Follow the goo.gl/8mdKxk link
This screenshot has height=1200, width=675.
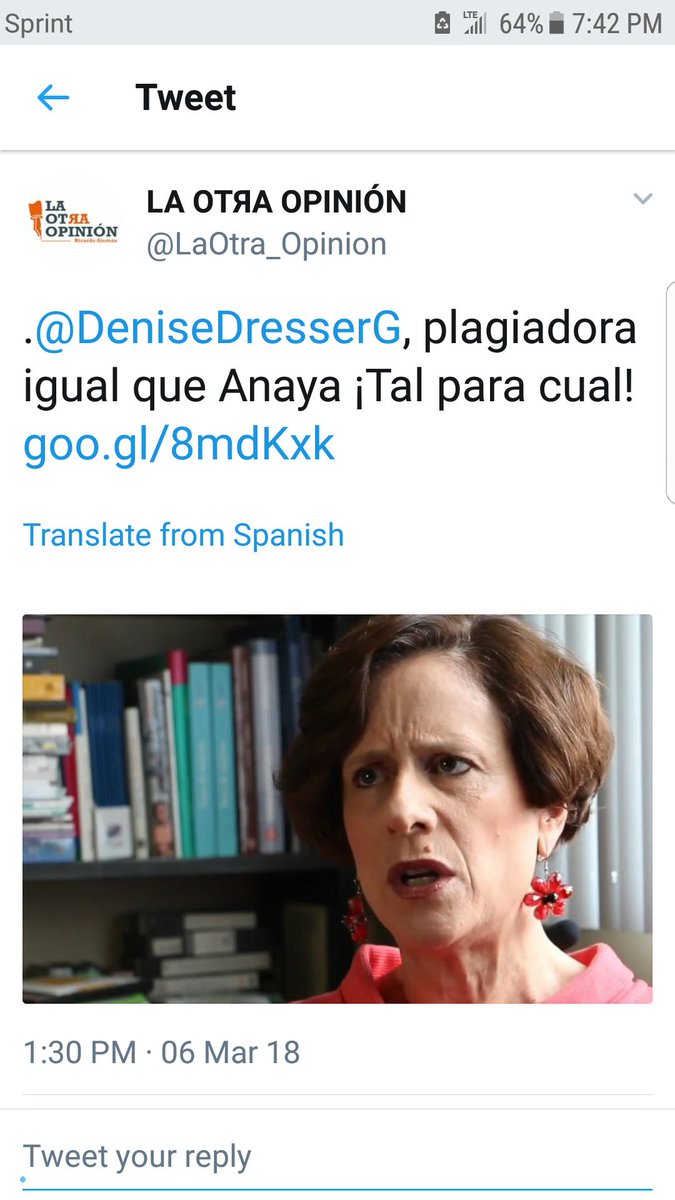click(x=179, y=444)
